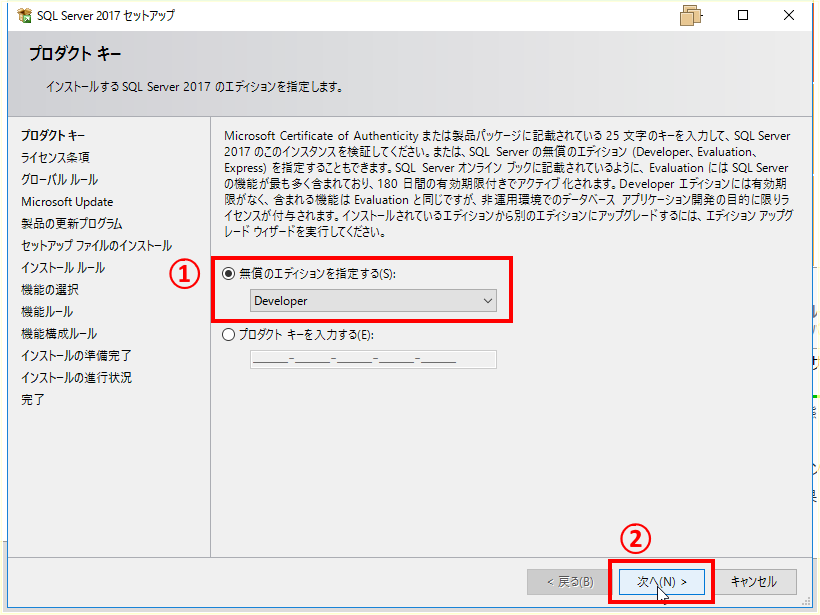Select the free edition radio button
Viewport: 820px width, 615px height.
coord(229,274)
